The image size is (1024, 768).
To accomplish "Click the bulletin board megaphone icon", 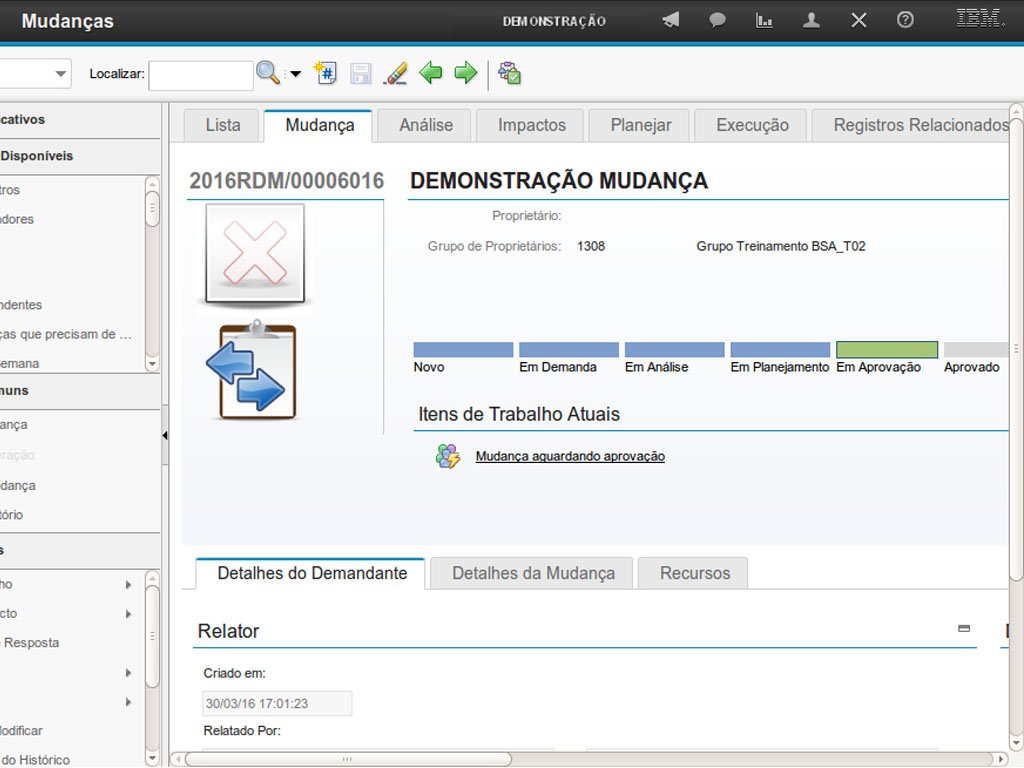I will pos(671,20).
